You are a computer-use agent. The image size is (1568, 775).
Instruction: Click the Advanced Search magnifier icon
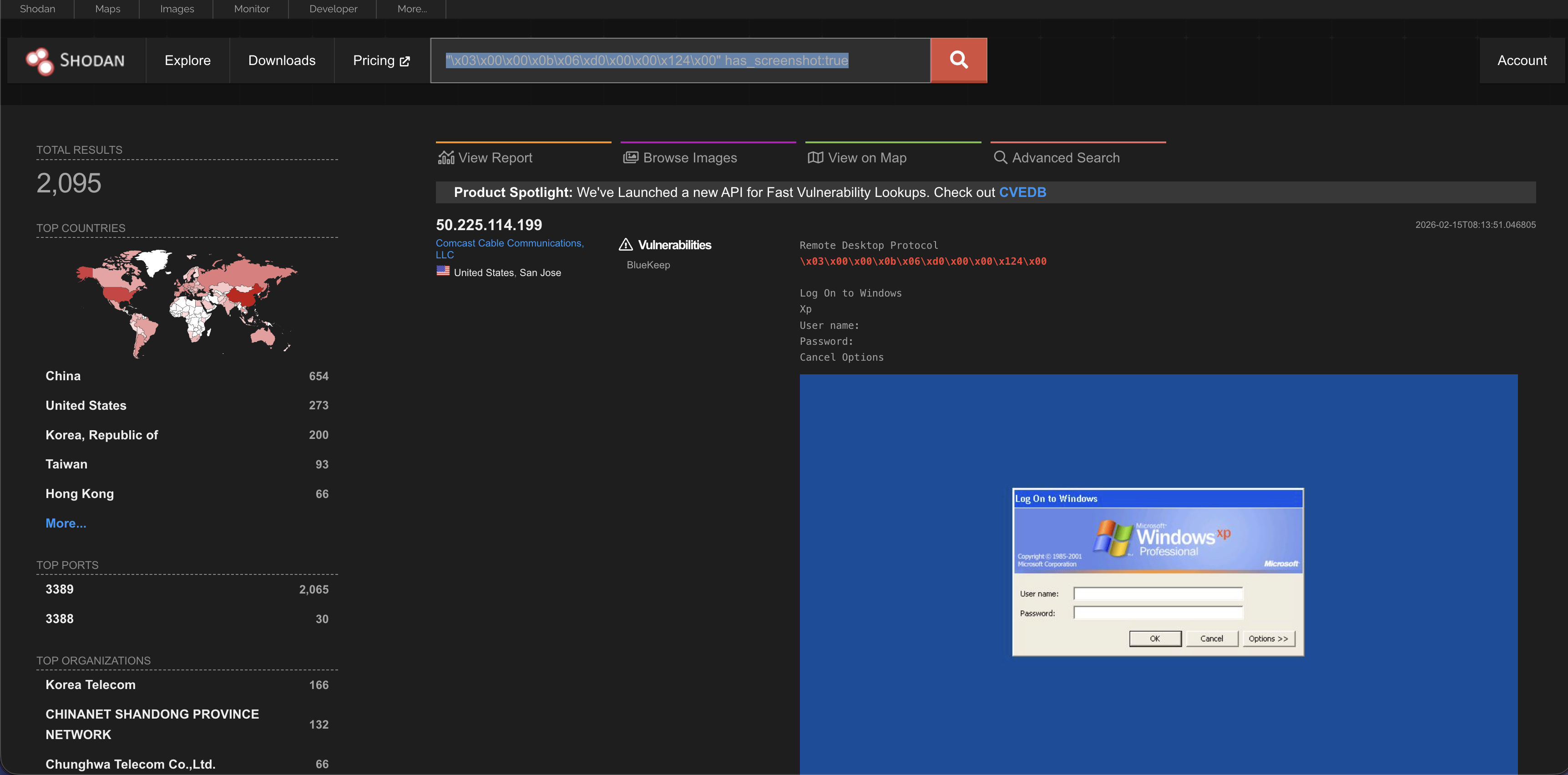pos(1000,157)
